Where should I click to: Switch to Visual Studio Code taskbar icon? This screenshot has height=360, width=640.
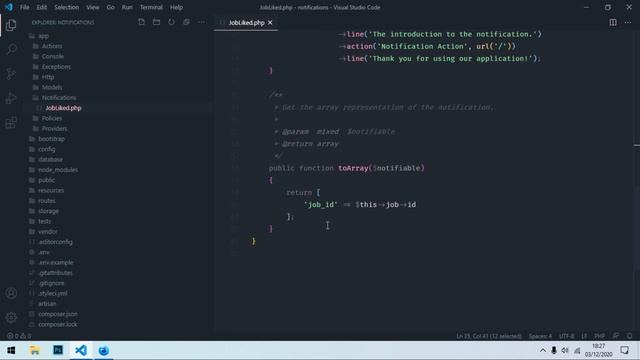pos(81,351)
